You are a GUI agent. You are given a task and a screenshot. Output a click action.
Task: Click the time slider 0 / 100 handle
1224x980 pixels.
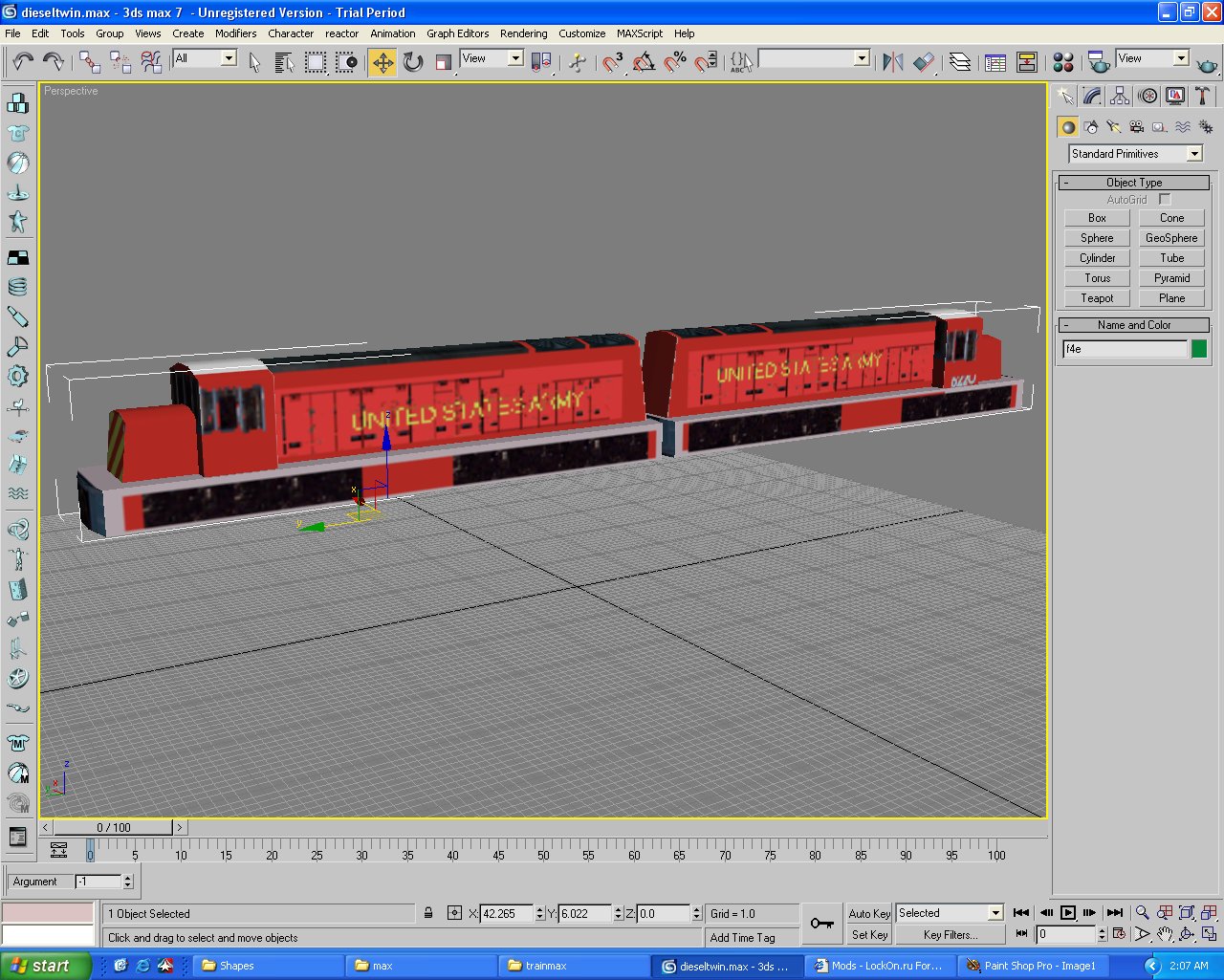pos(114,827)
